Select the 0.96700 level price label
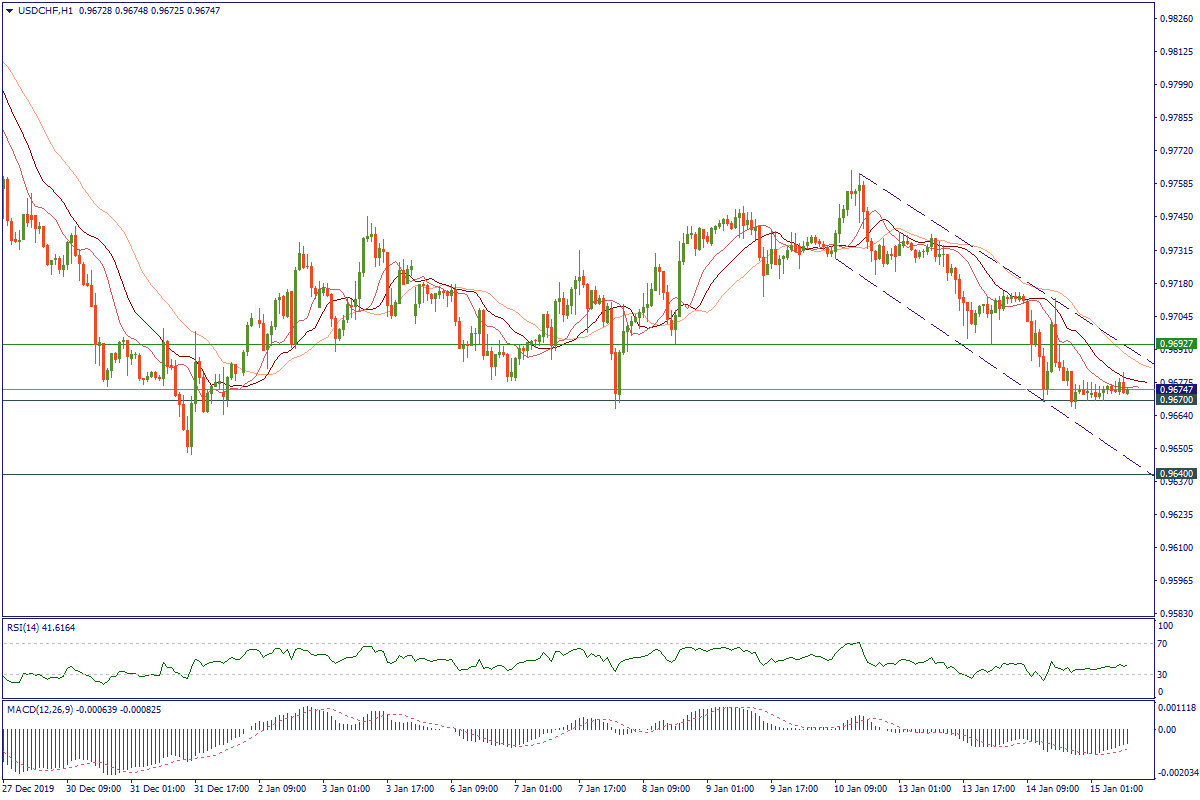 tap(1175, 400)
